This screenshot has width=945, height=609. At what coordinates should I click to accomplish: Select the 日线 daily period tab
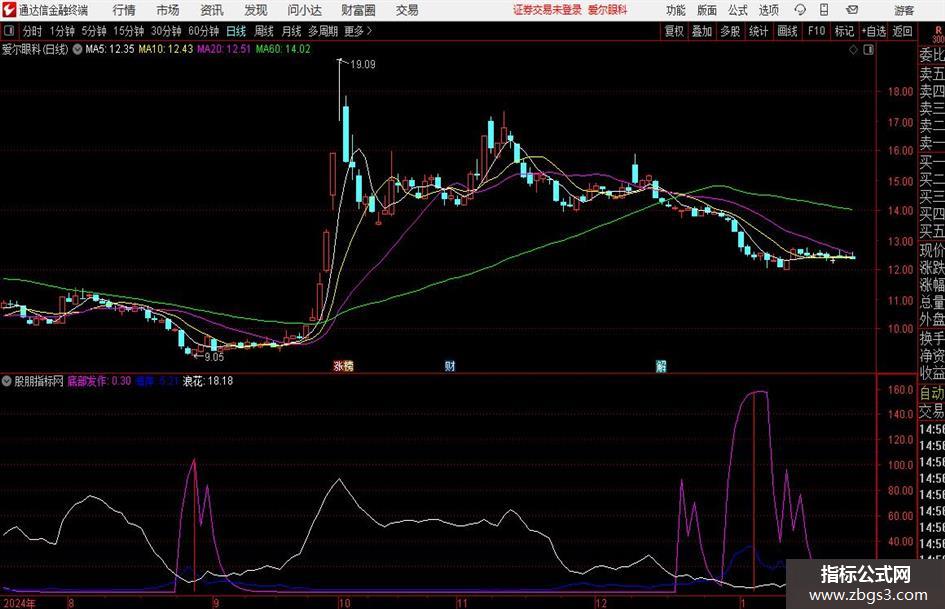(x=236, y=31)
